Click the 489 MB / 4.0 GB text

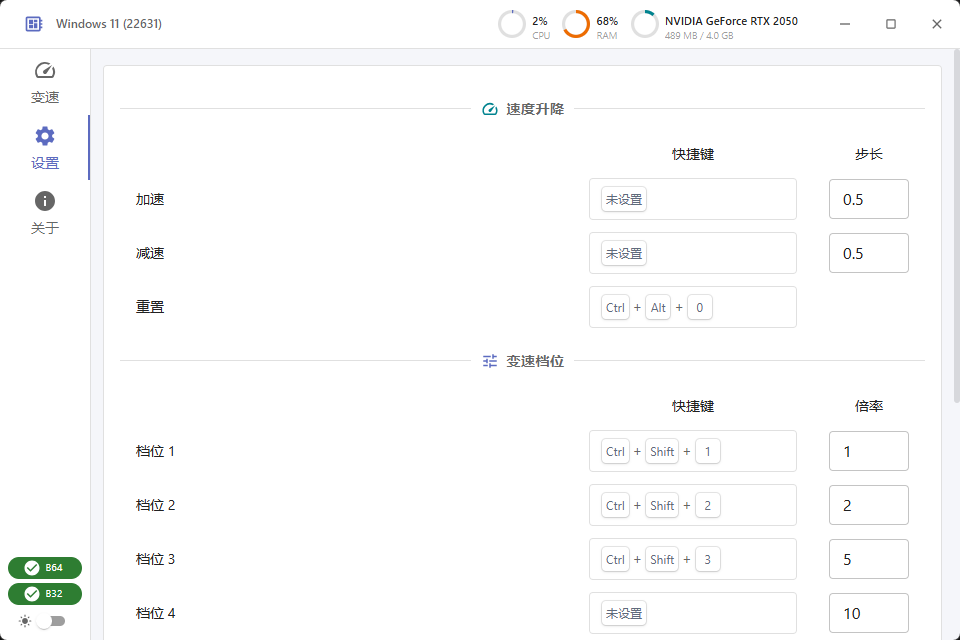pos(699,36)
